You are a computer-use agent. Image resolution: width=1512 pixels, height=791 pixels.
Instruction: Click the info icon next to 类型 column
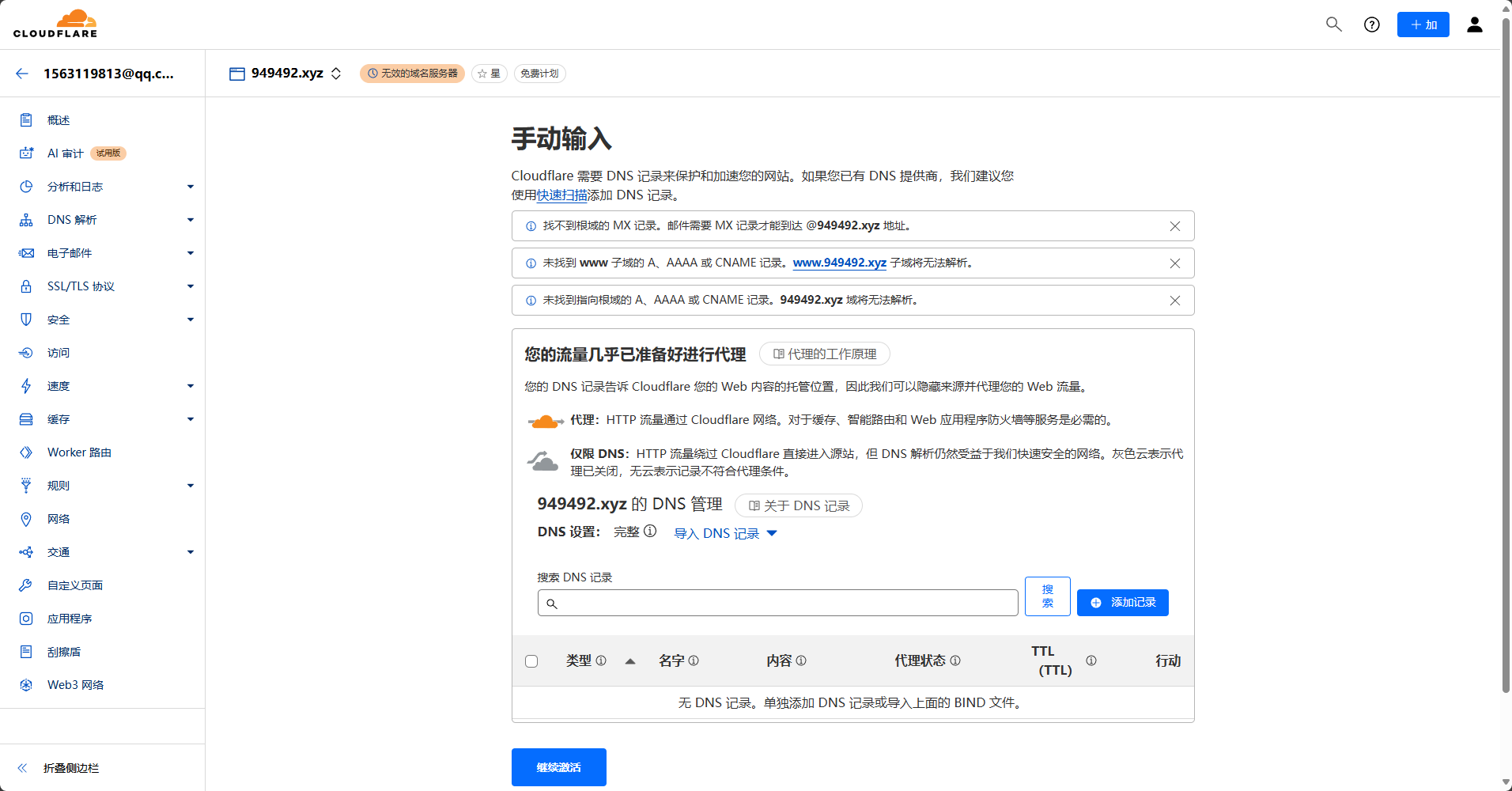601,660
